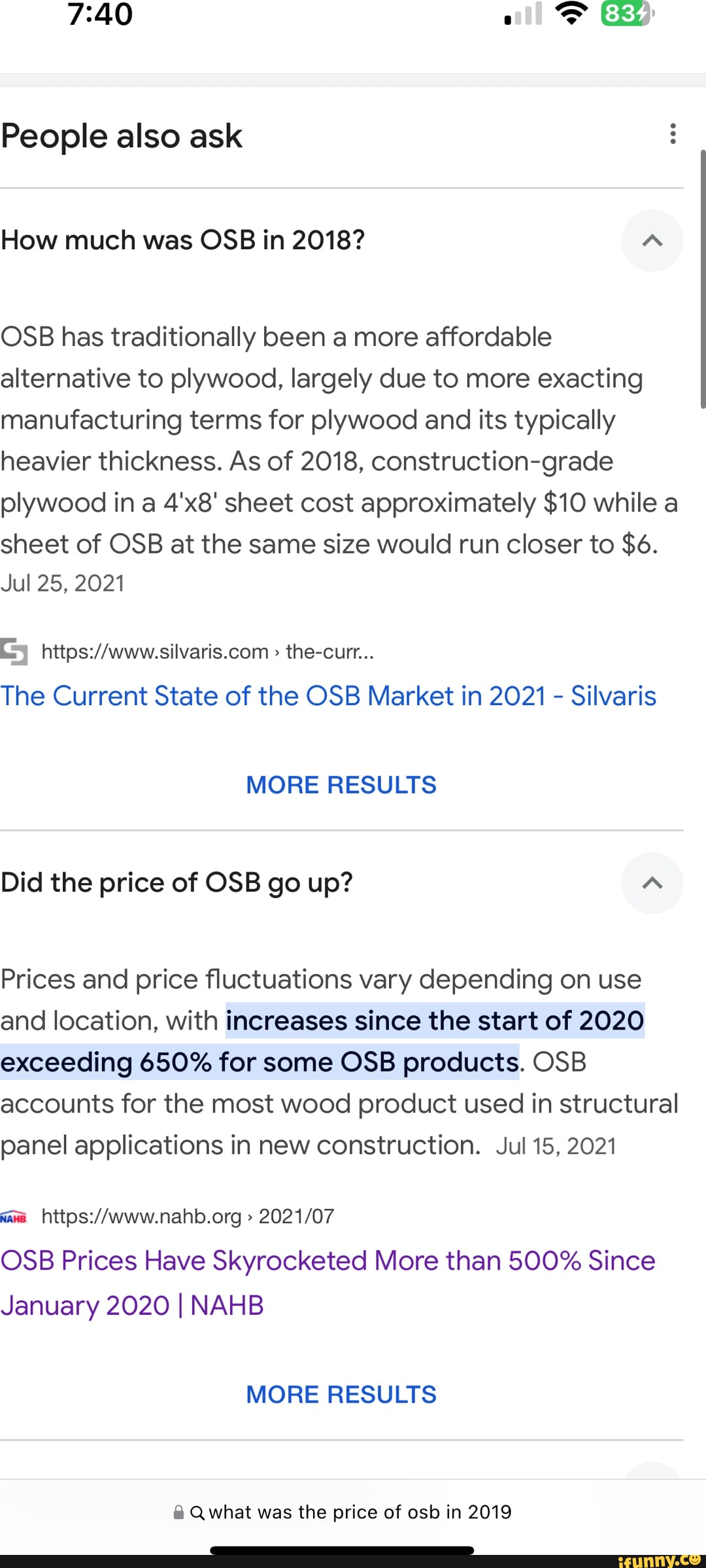Viewport: 706px width, 1568px height.
Task: Tap the lock icon in the address bar
Action: pyautogui.click(x=178, y=1512)
